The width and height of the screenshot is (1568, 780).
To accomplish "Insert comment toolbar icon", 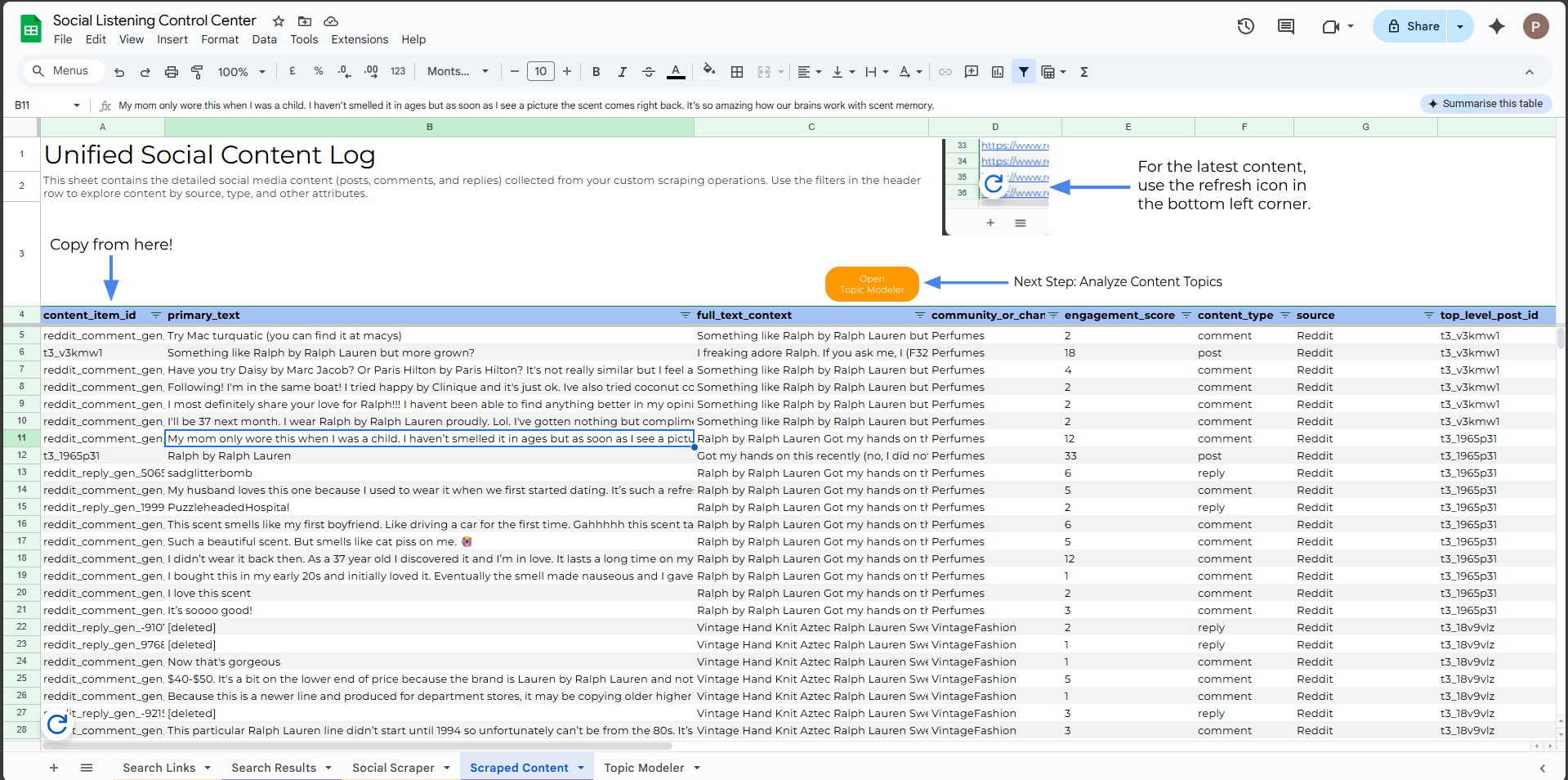I will [972, 72].
